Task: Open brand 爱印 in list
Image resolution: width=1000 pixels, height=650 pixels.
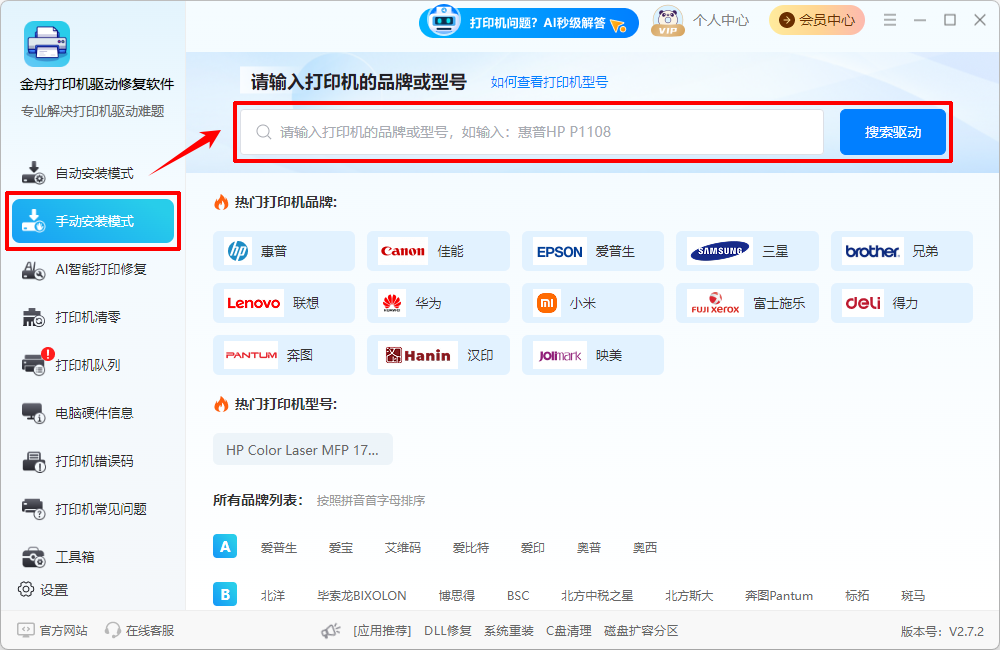Action: (x=533, y=547)
